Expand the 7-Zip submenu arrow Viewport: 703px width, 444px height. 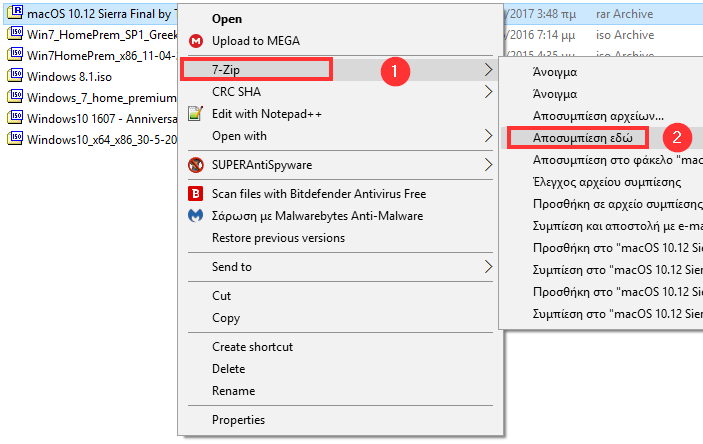[488, 70]
